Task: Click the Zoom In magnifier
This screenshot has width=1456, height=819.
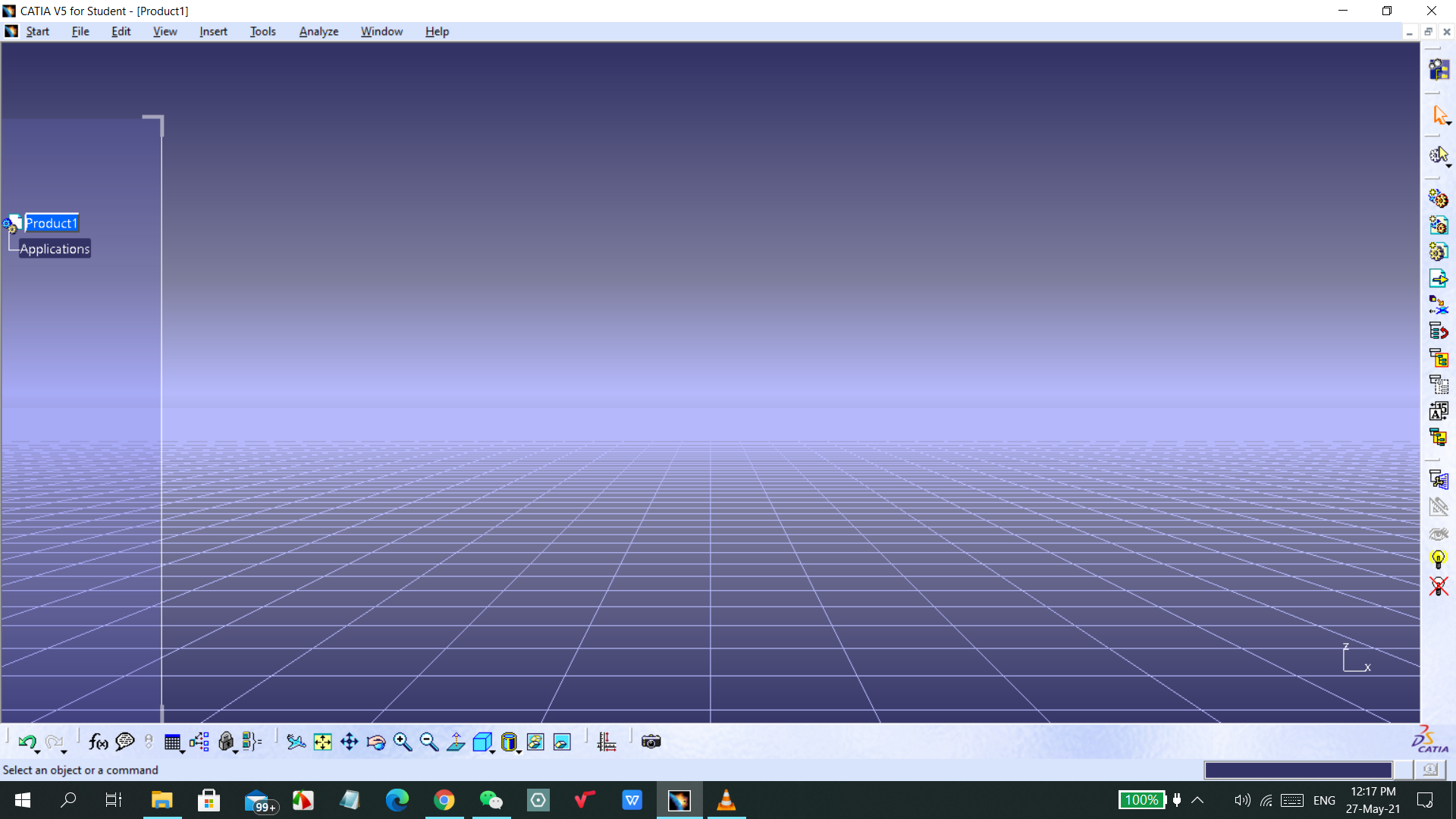Action: click(403, 742)
